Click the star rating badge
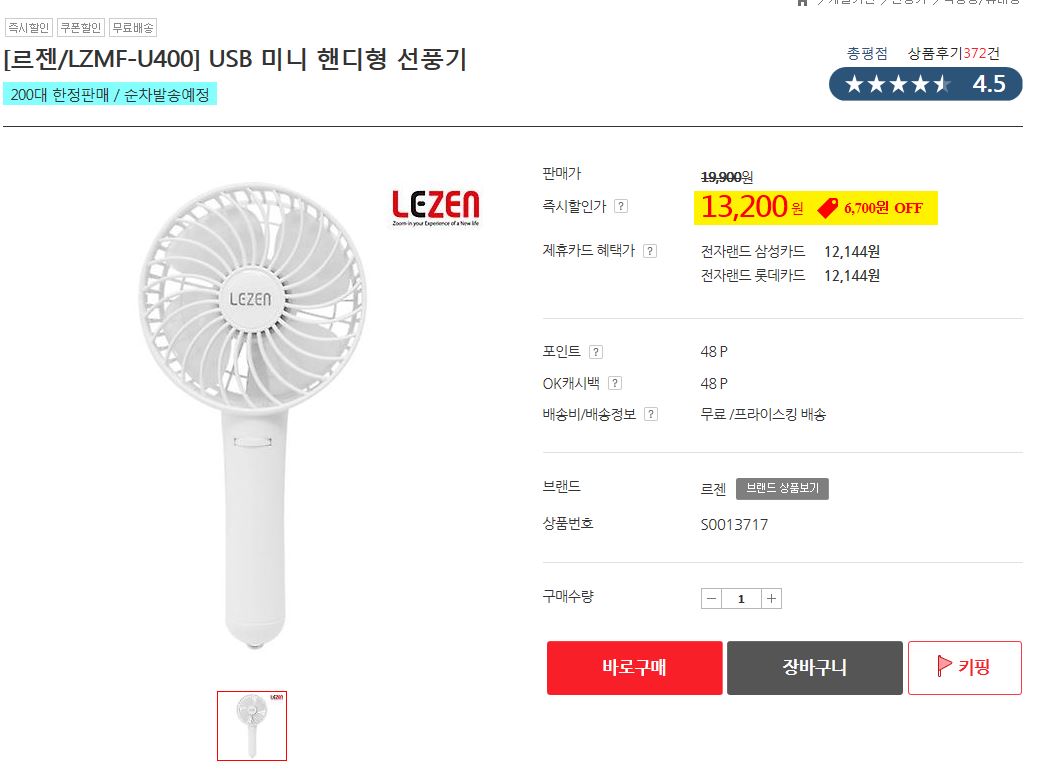 (x=925, y=84)
